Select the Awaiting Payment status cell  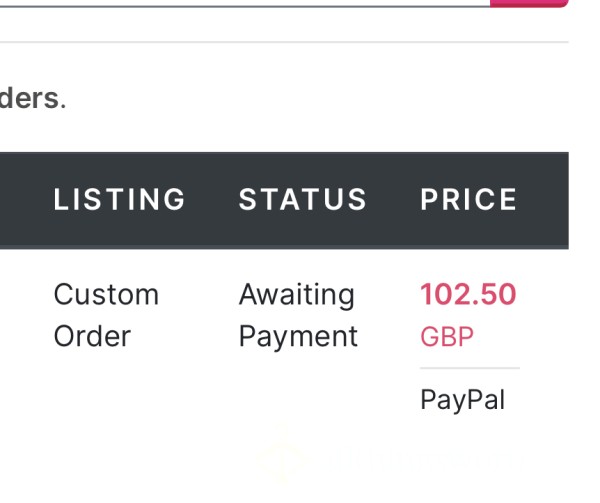[298, 315]
